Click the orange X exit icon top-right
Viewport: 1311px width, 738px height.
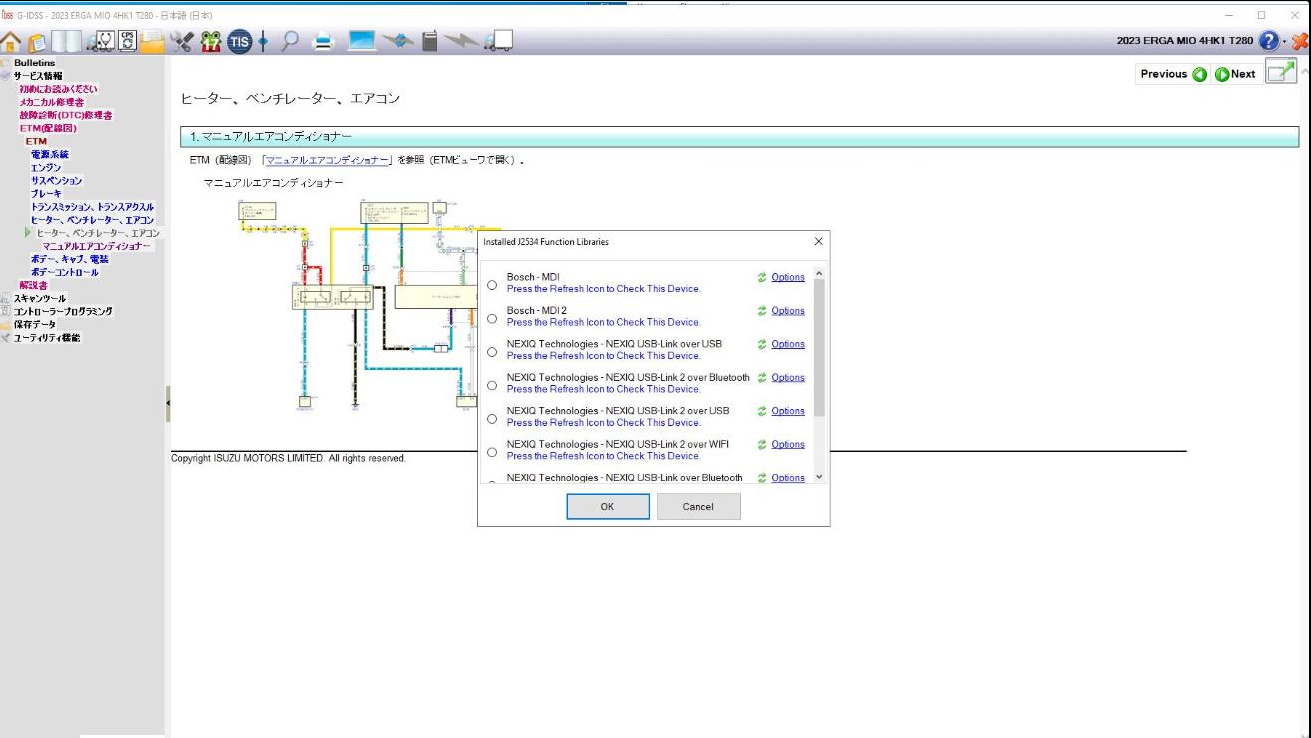1300,41
